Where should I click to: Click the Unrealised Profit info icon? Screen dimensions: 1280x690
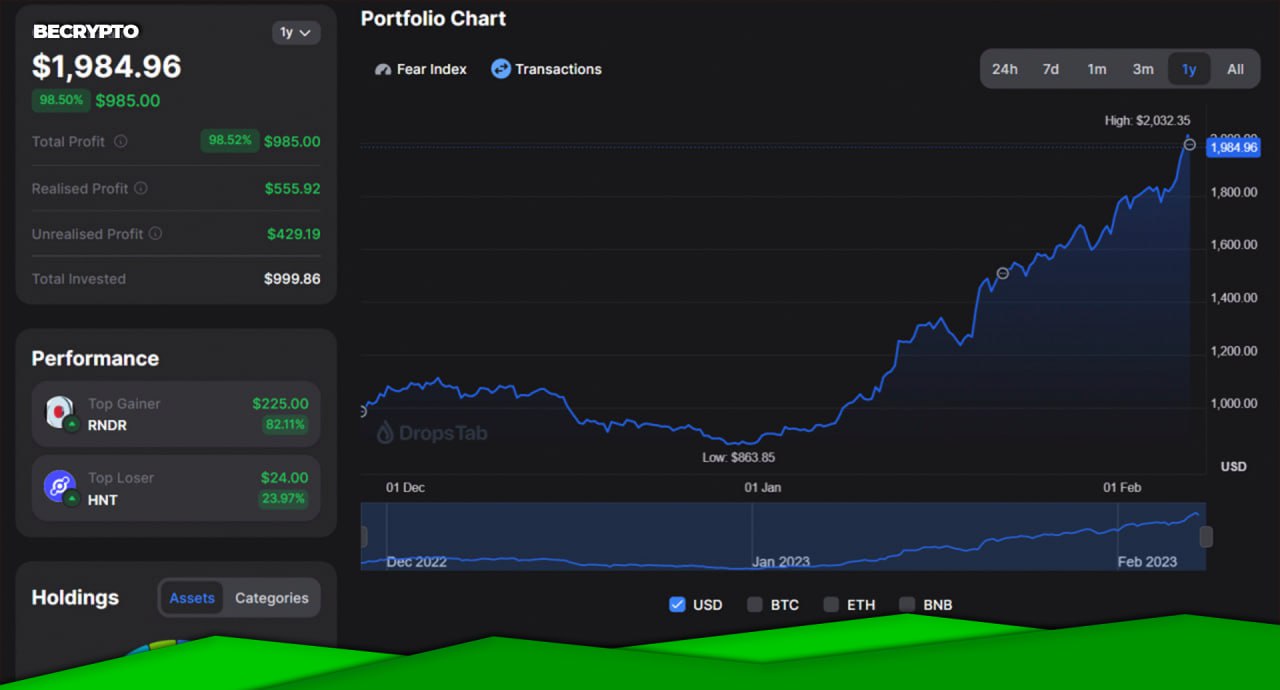[x=156, y=233]
